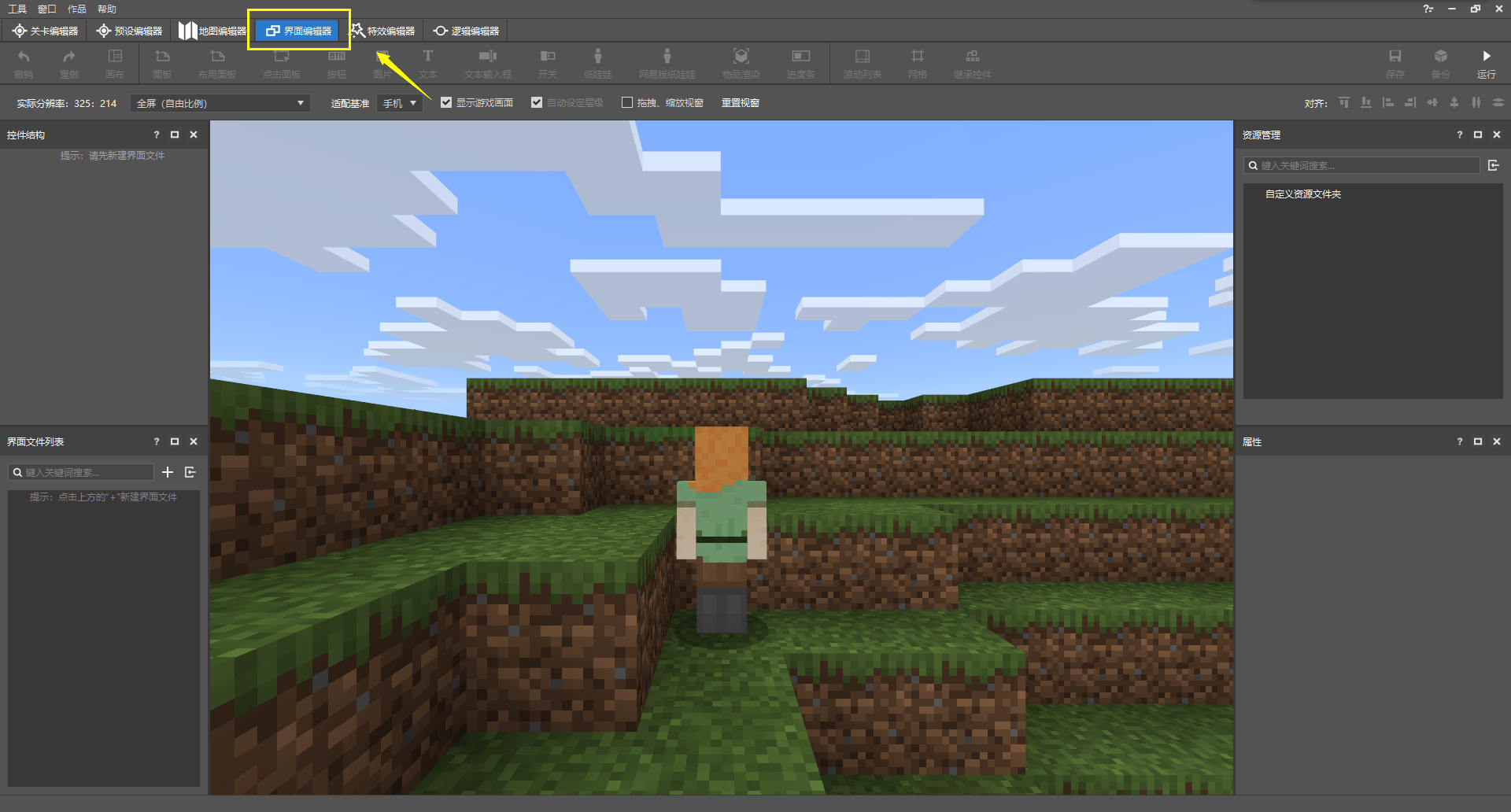Viewport: 1511px width, 812px height.
Task: Add a 继承控件 inherited control
Action: [x=973, y=63]
